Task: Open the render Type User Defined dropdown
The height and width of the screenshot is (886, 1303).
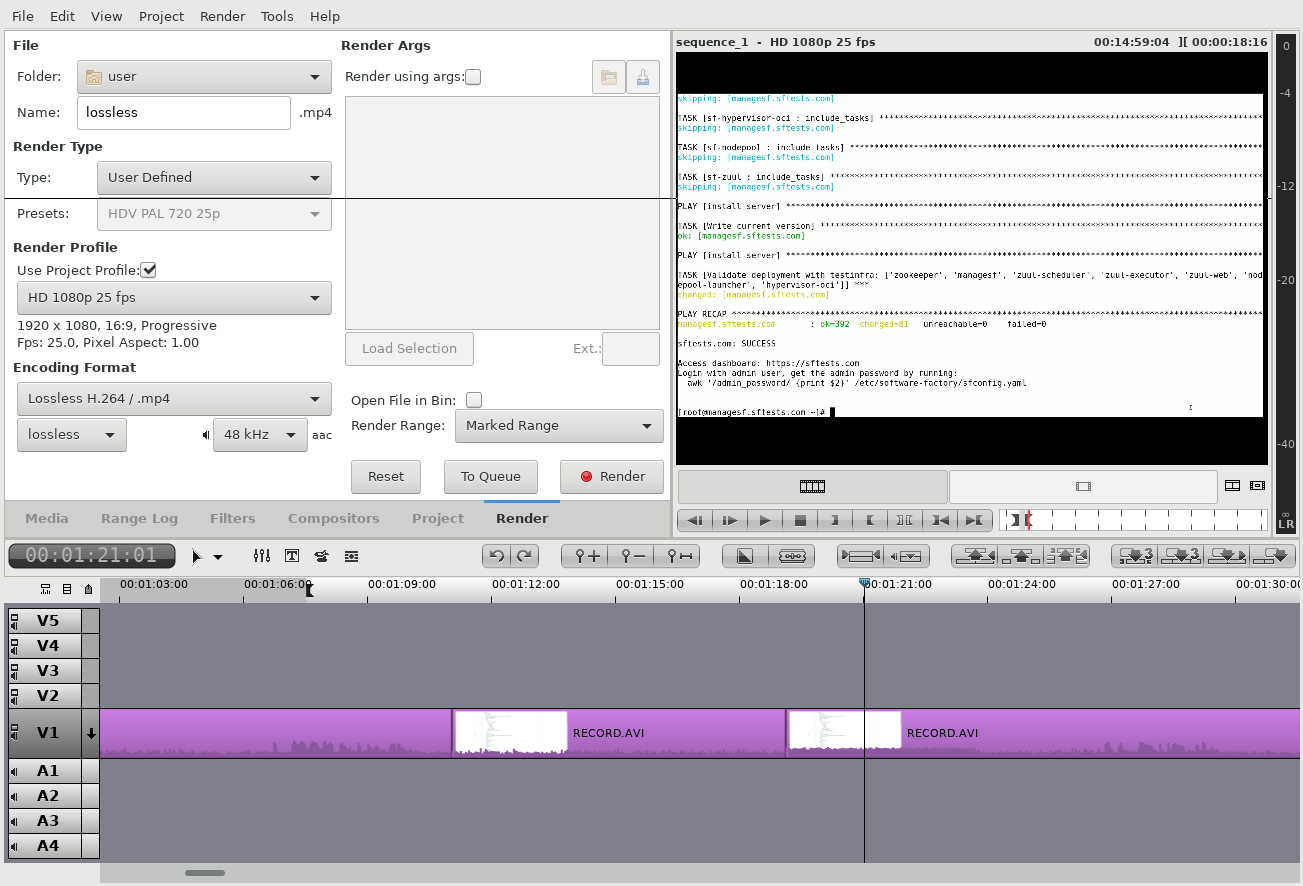Action: coord(214,178)
